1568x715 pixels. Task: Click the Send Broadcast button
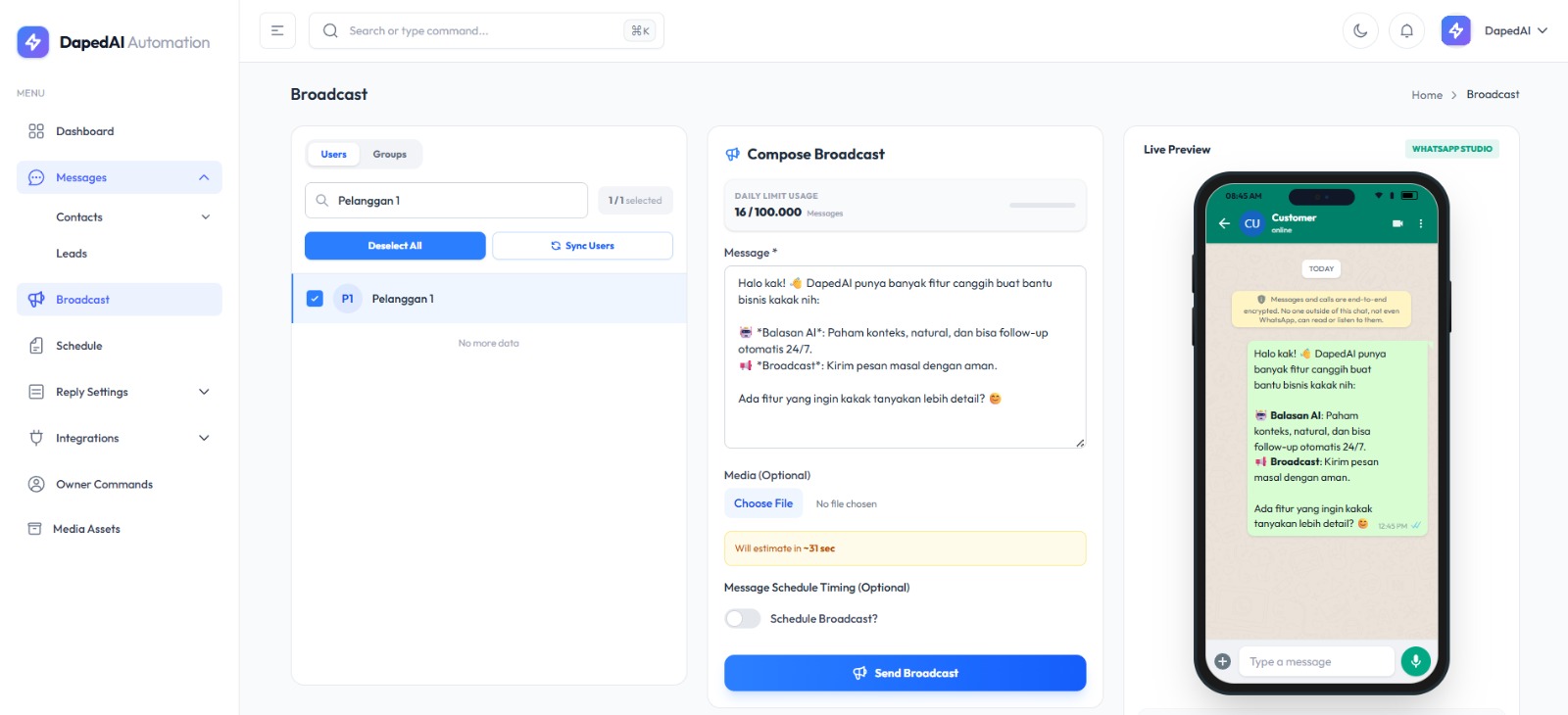tap(905, 673)
